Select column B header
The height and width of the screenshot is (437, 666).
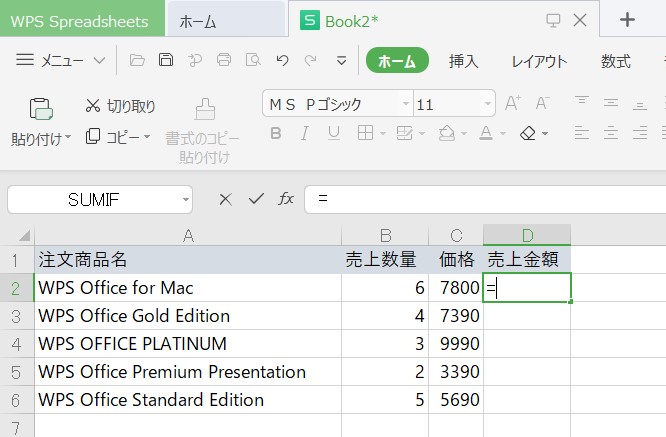click(x=385, y=235)
